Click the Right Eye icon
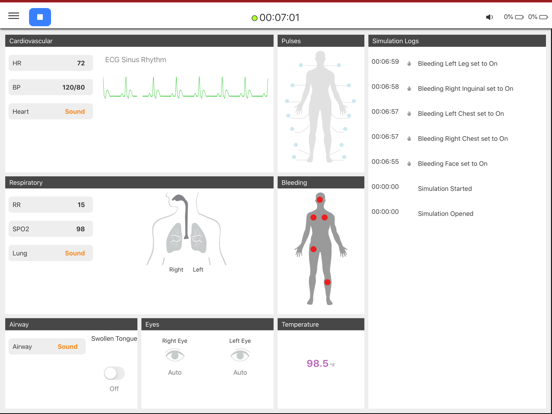Image resolution: width=552 pixels, height=414 pixels. [175, 356]
